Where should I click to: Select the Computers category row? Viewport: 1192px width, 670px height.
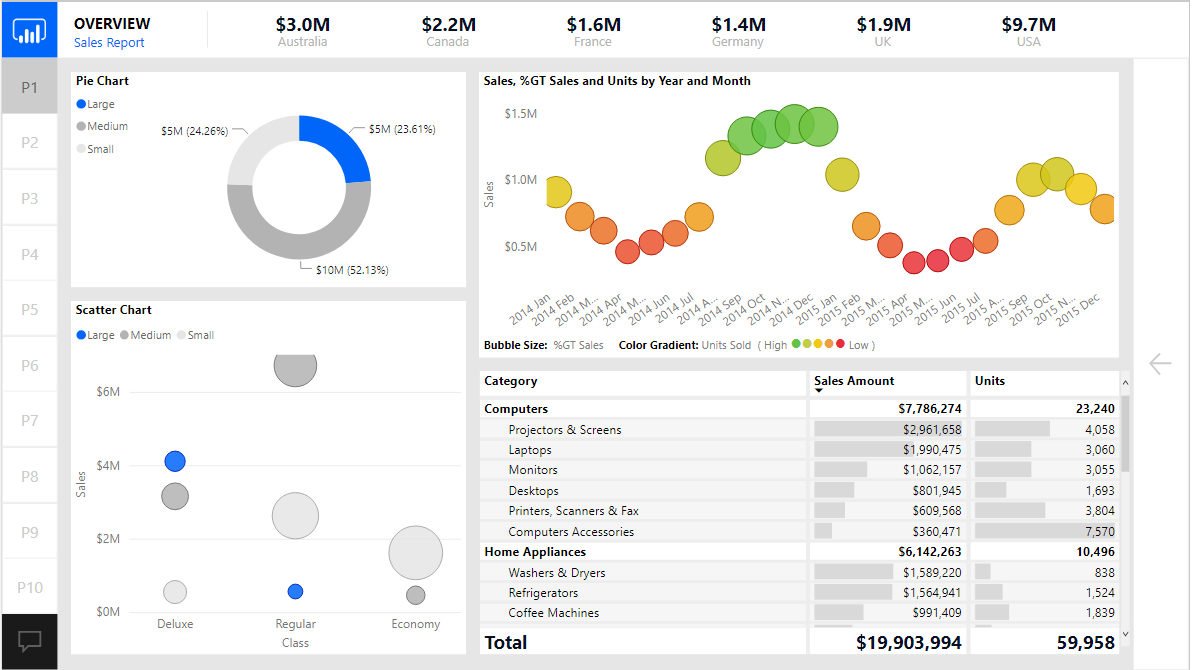516,409
